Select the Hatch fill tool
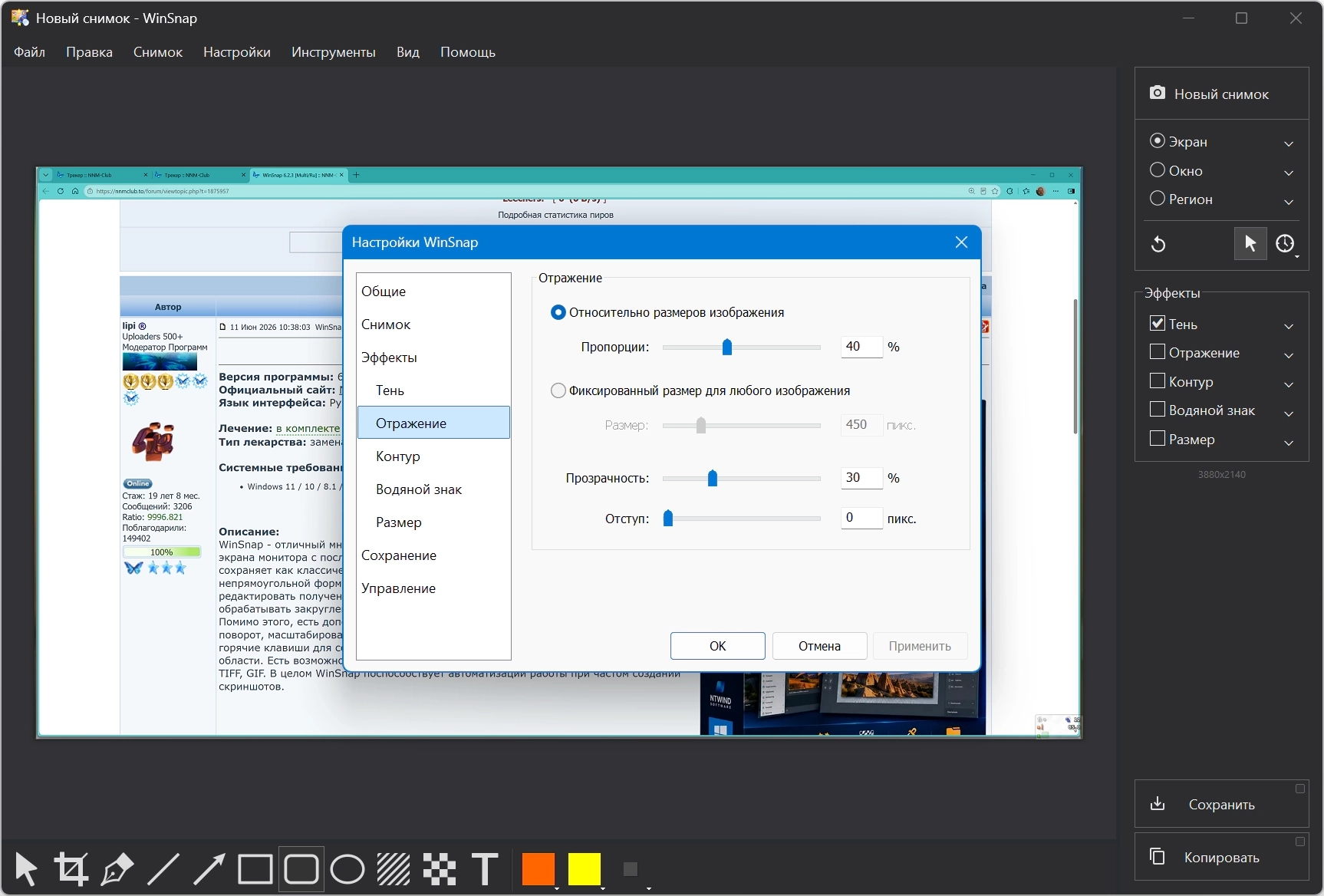Viewport: 1324px width, 896px height. click(394, 869)
